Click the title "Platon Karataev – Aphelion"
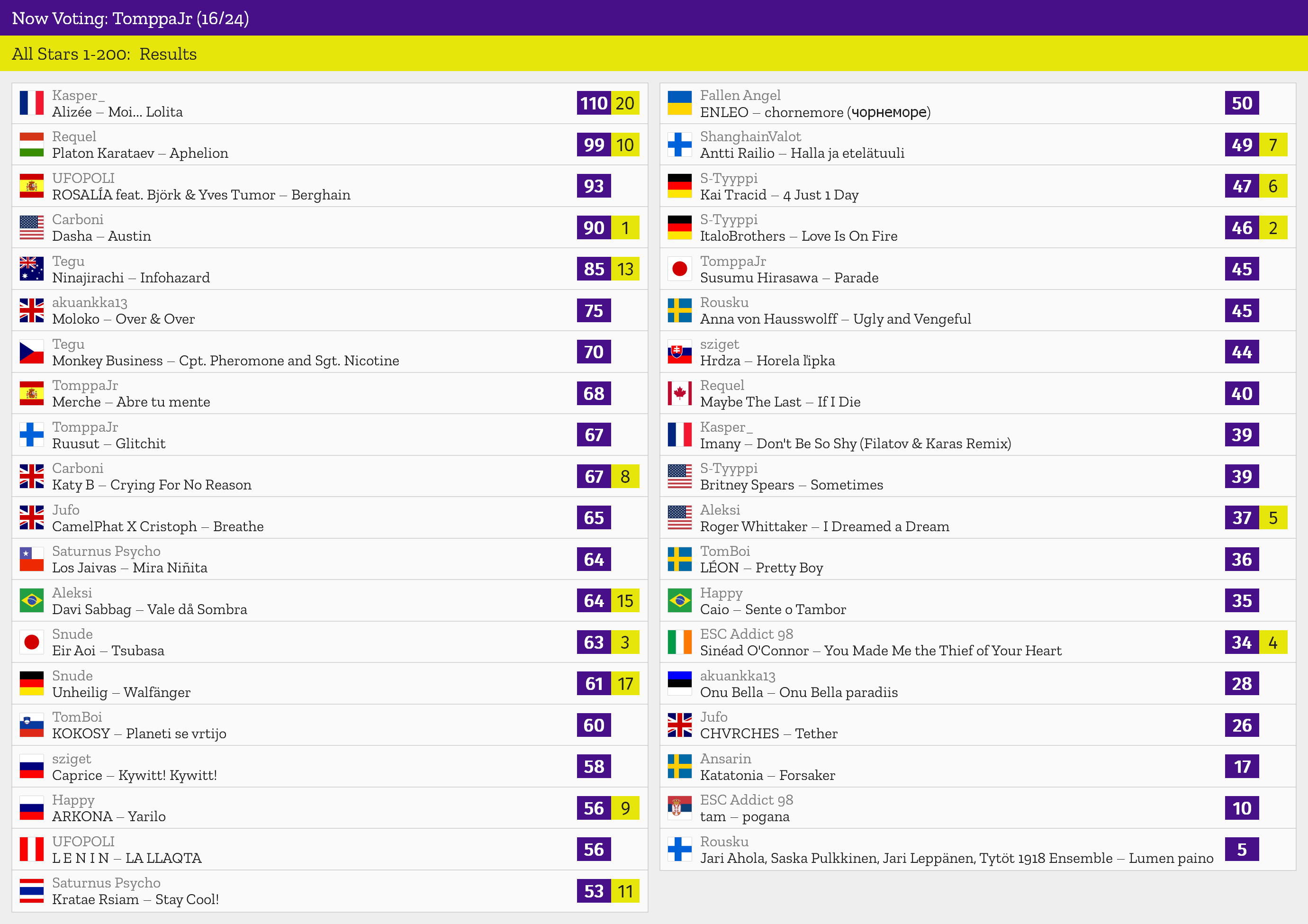The width and height of the screenshot is (1308, 924). tap(140, 153)
